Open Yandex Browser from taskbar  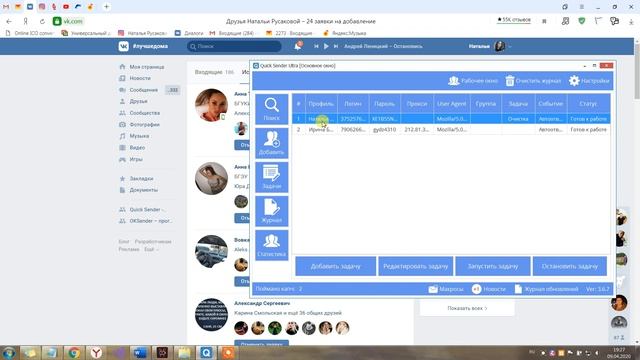point(96,353)
